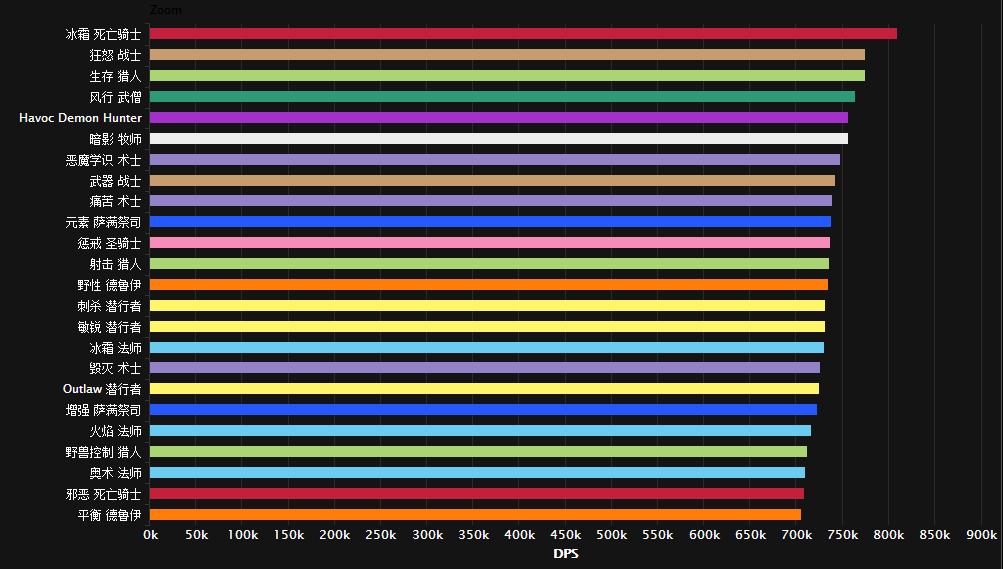Click the 元素 萨满祭司 label
Image resolution: width=1003 pixels, height=569 pixels.
point(103,222)
